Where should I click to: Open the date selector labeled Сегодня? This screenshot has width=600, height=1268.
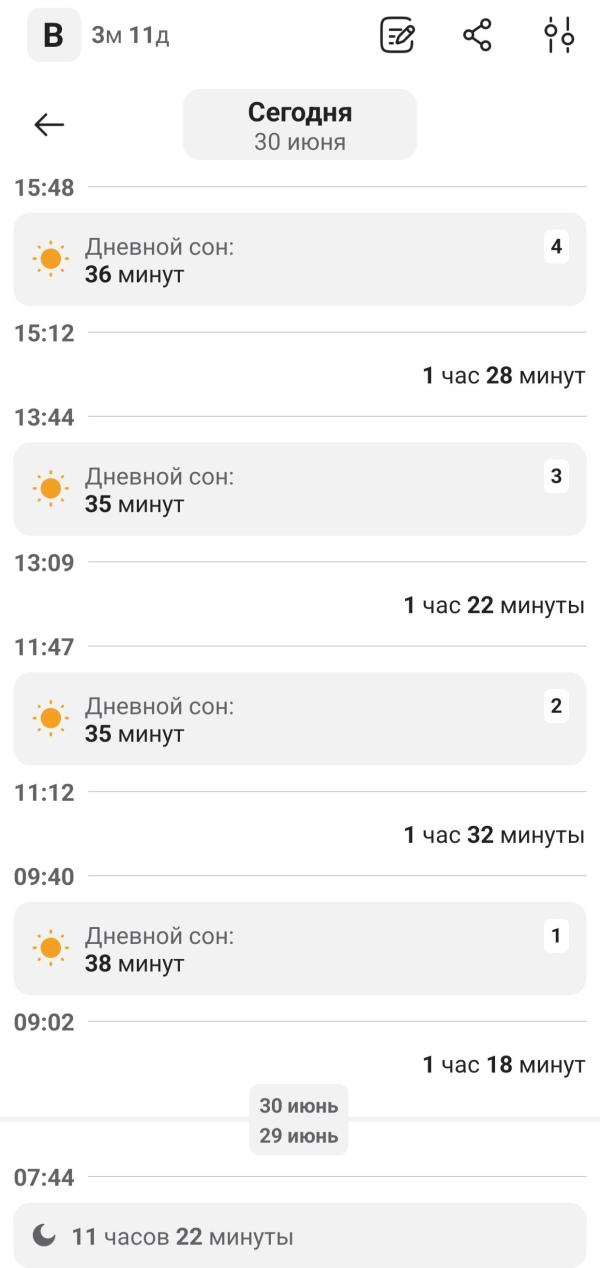pyautogui.click(x=300, y=125)
